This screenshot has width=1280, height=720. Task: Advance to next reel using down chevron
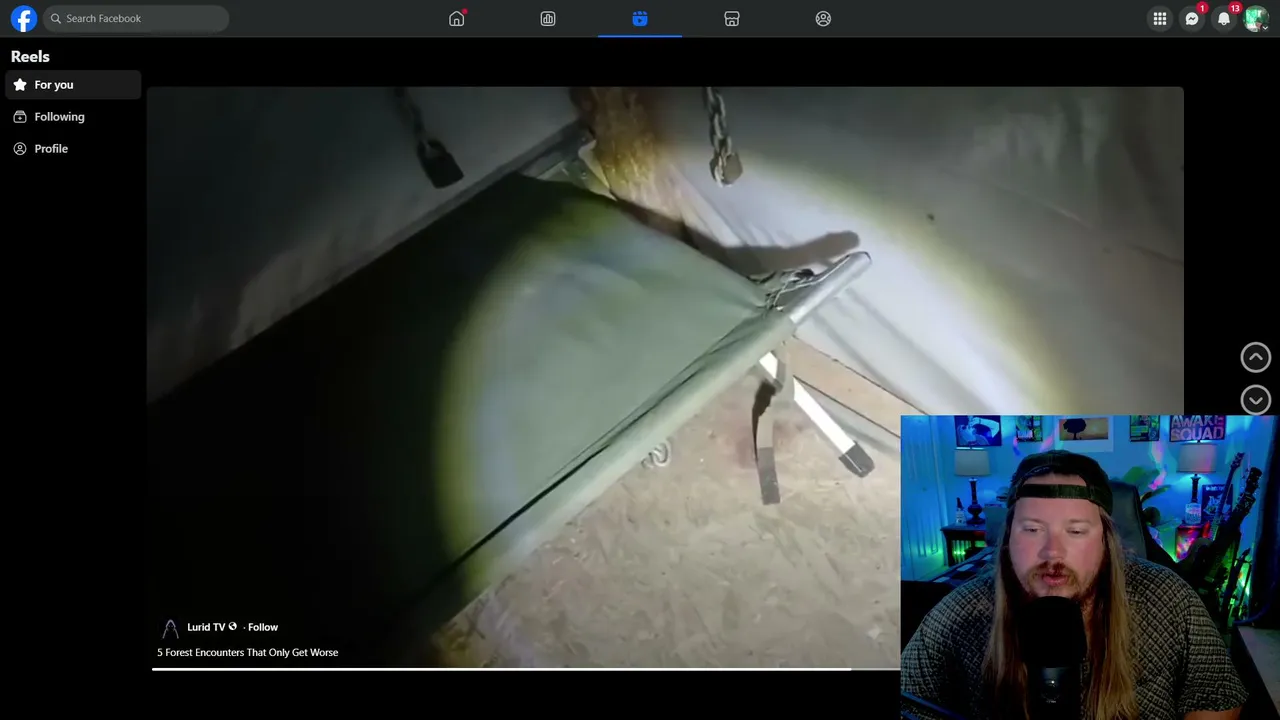[1256, 400]
